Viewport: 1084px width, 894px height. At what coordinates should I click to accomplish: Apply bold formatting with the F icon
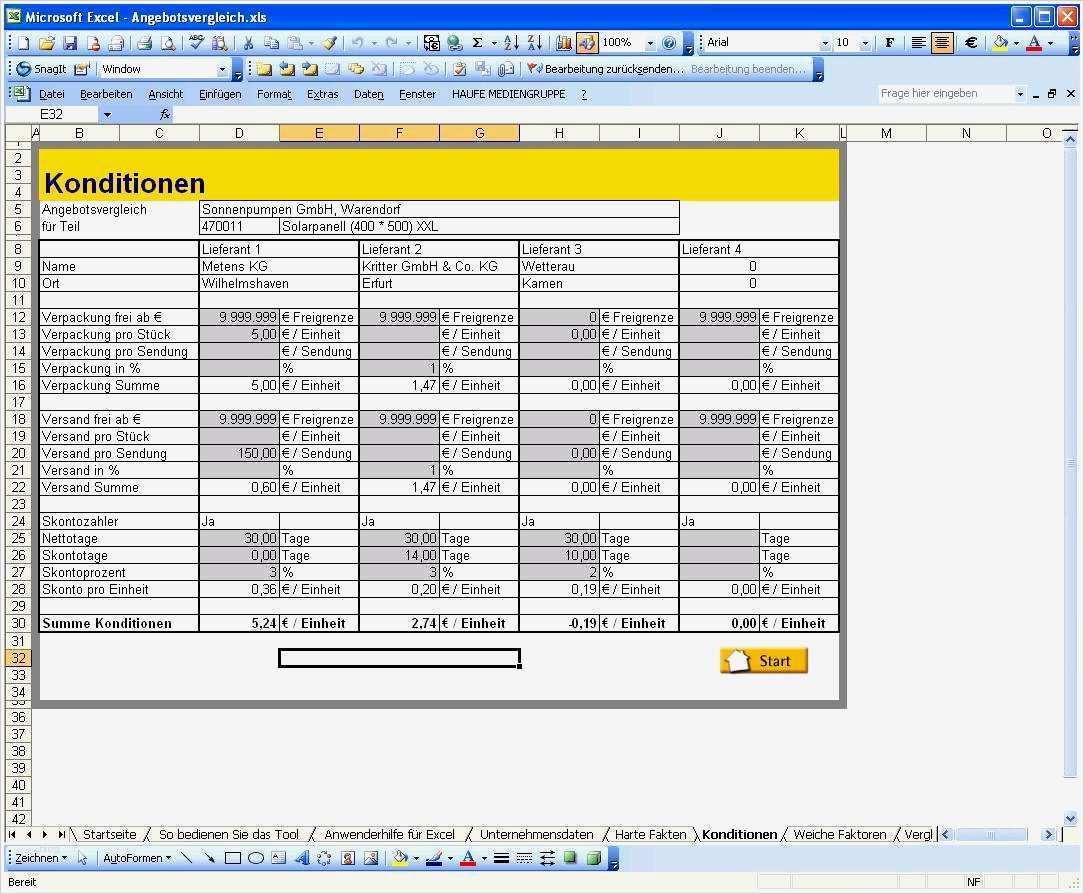tap(891, 42)
